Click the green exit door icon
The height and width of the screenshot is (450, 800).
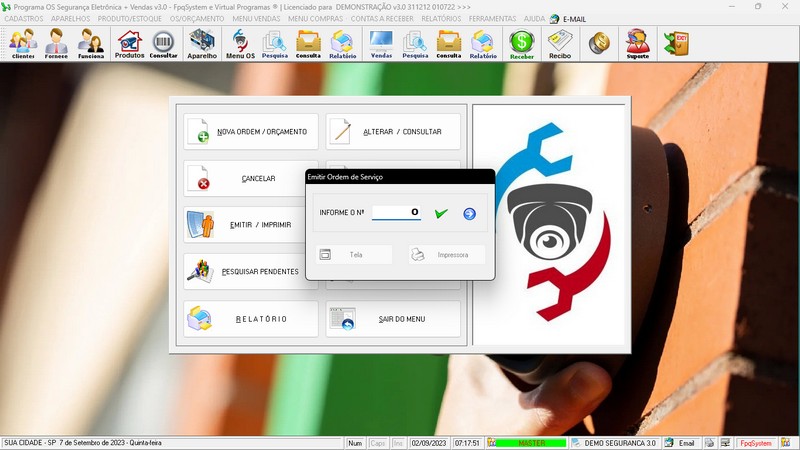[677, 43]
